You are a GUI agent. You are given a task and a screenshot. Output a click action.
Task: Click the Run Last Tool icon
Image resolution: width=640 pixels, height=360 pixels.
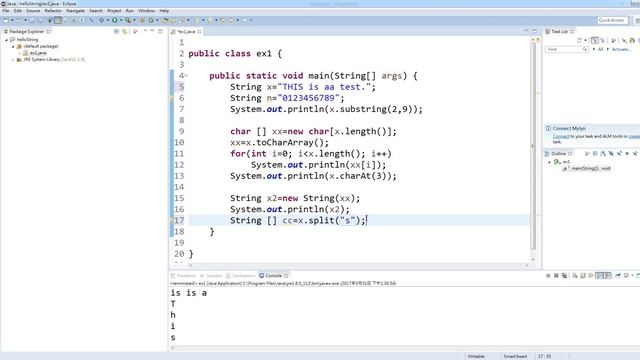[128, 20]
